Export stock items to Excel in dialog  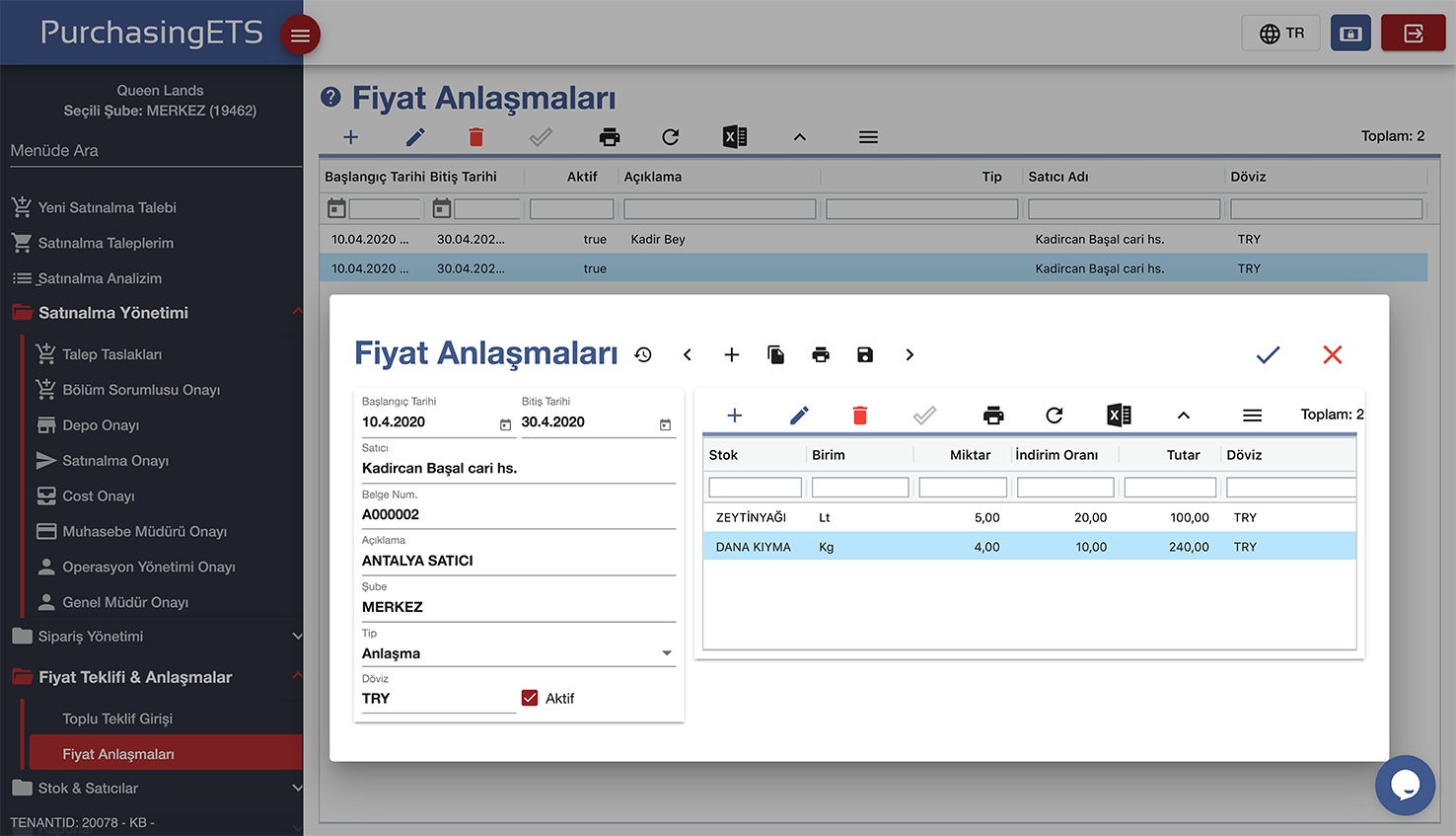click(x=1119, y=416)
